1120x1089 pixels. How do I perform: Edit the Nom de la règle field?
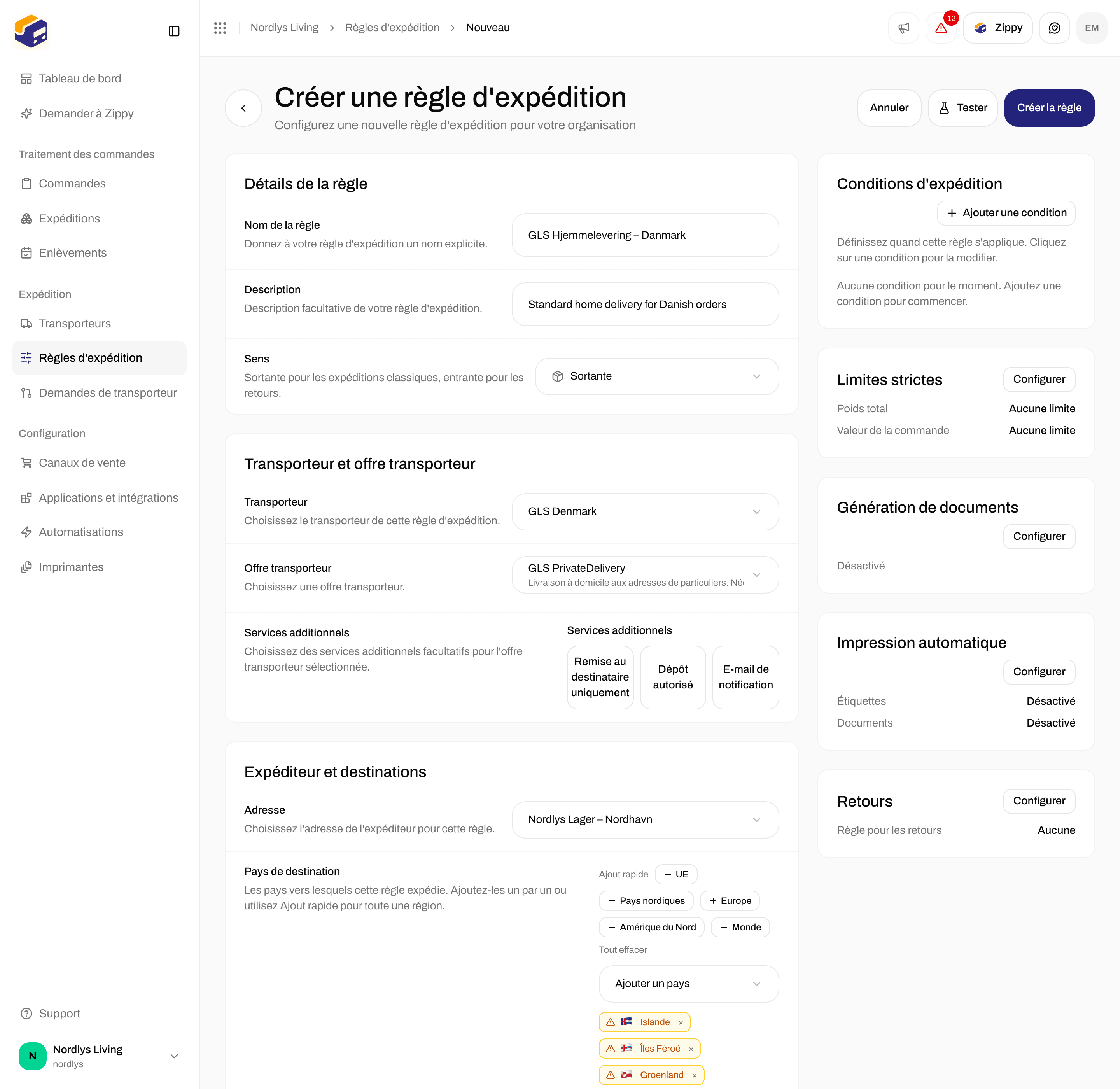[x=645, y=235]
